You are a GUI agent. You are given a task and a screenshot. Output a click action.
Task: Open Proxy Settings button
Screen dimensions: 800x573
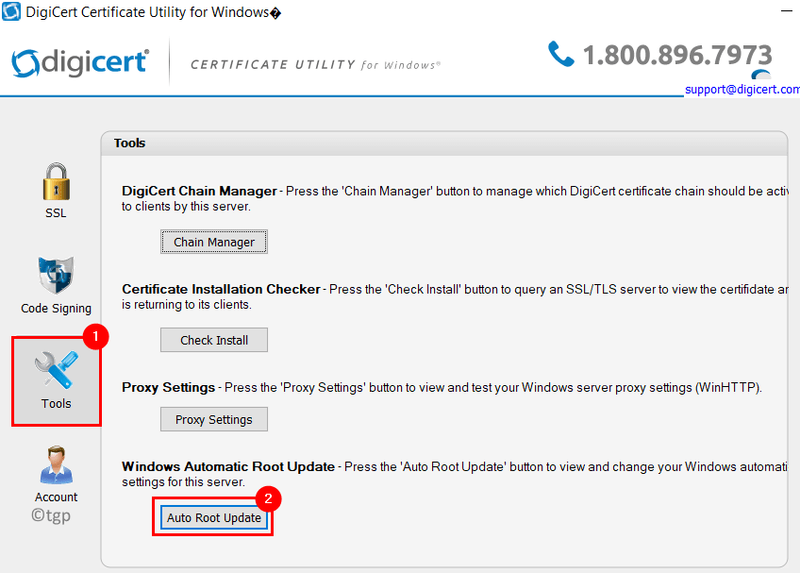tap(214, 419)
